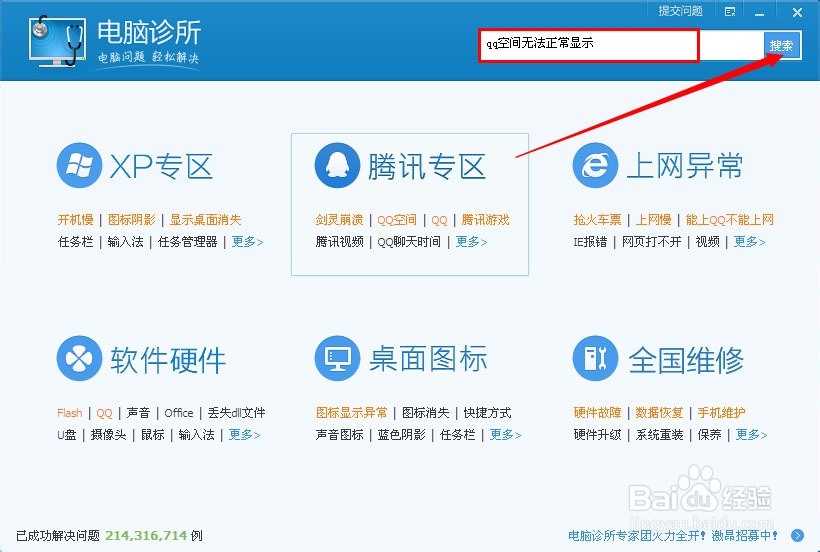This screenshot has height=552, width=820.
Task: Select the 系统重装 link
Action: coord(659,435)
